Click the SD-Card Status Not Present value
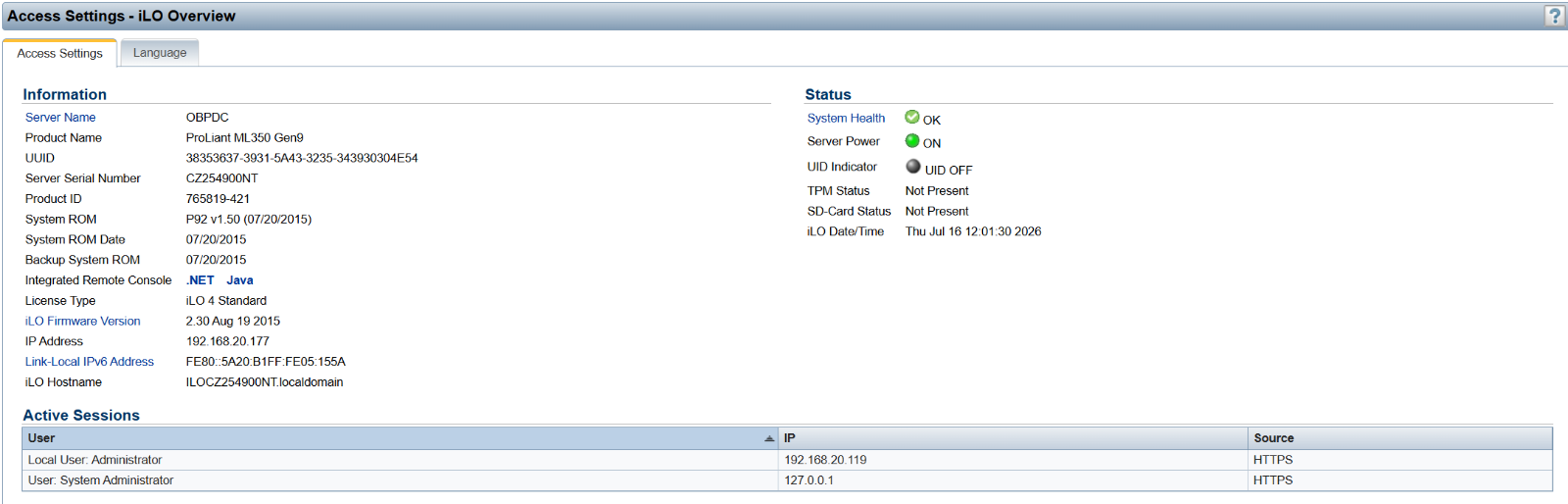The width and height of the screenshot is (1568, 504). [937, 211]
